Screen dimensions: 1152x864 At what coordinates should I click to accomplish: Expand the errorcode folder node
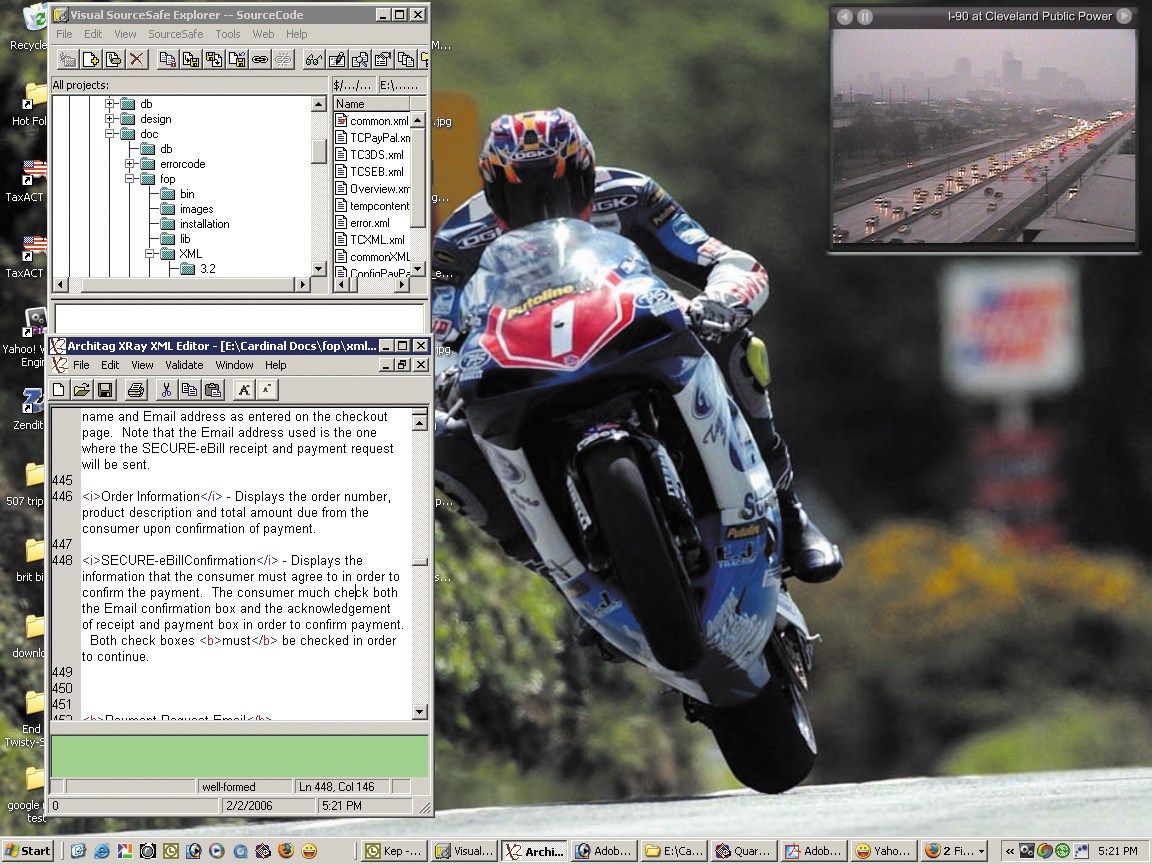coord(130,164)
